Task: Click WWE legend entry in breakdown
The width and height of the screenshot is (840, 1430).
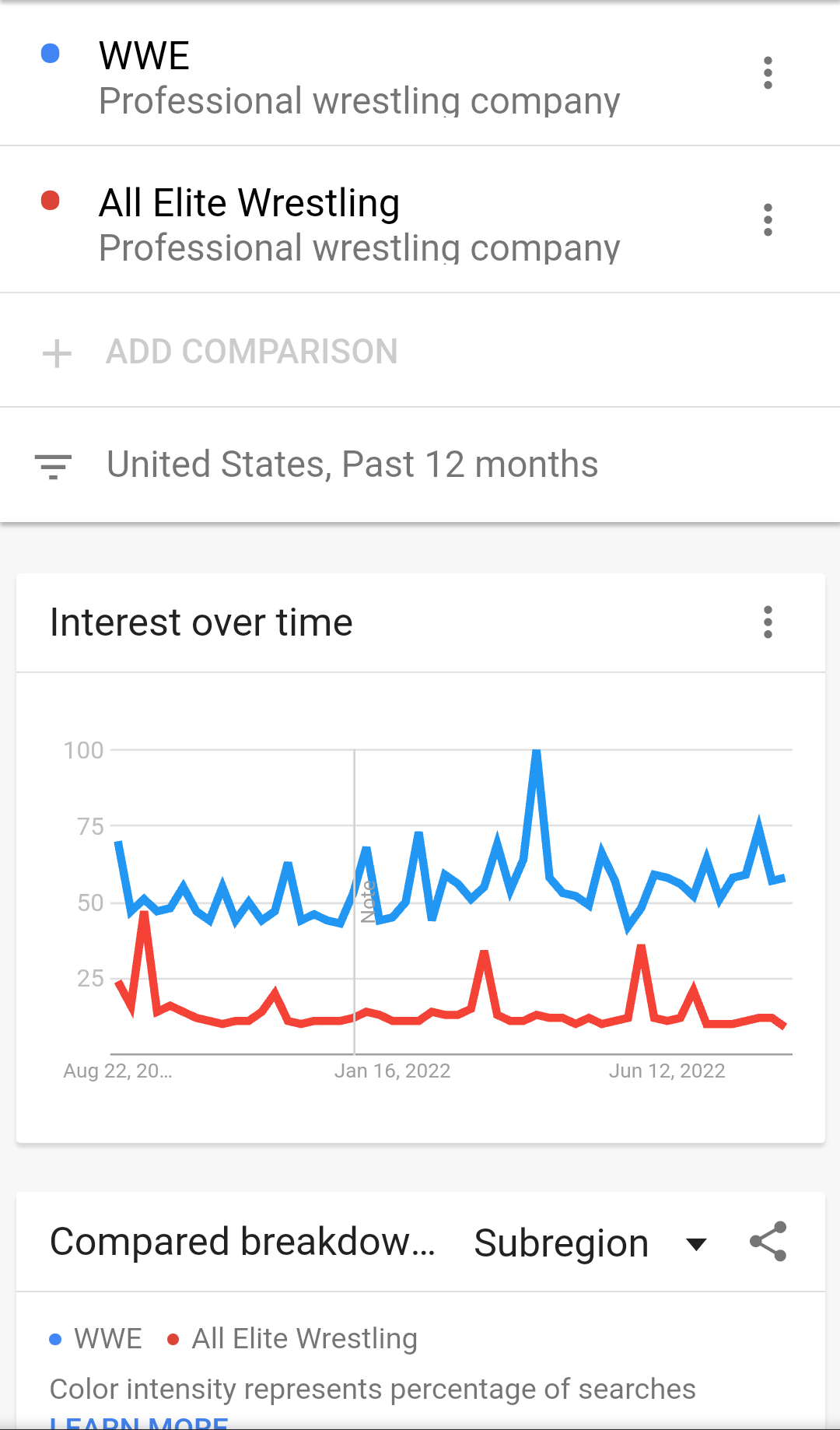Action: point(96,1339)
